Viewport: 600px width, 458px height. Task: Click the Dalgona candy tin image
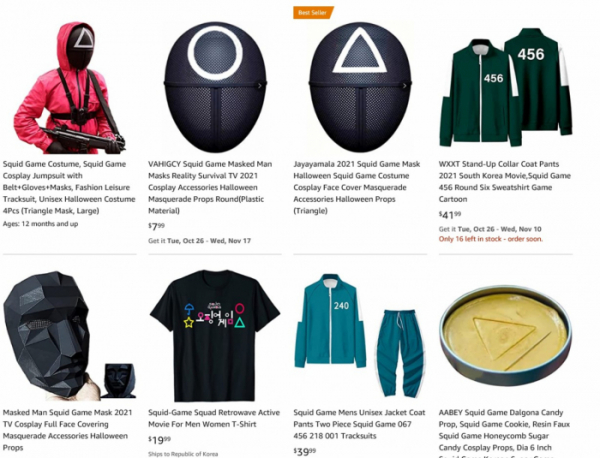[505, 336]
